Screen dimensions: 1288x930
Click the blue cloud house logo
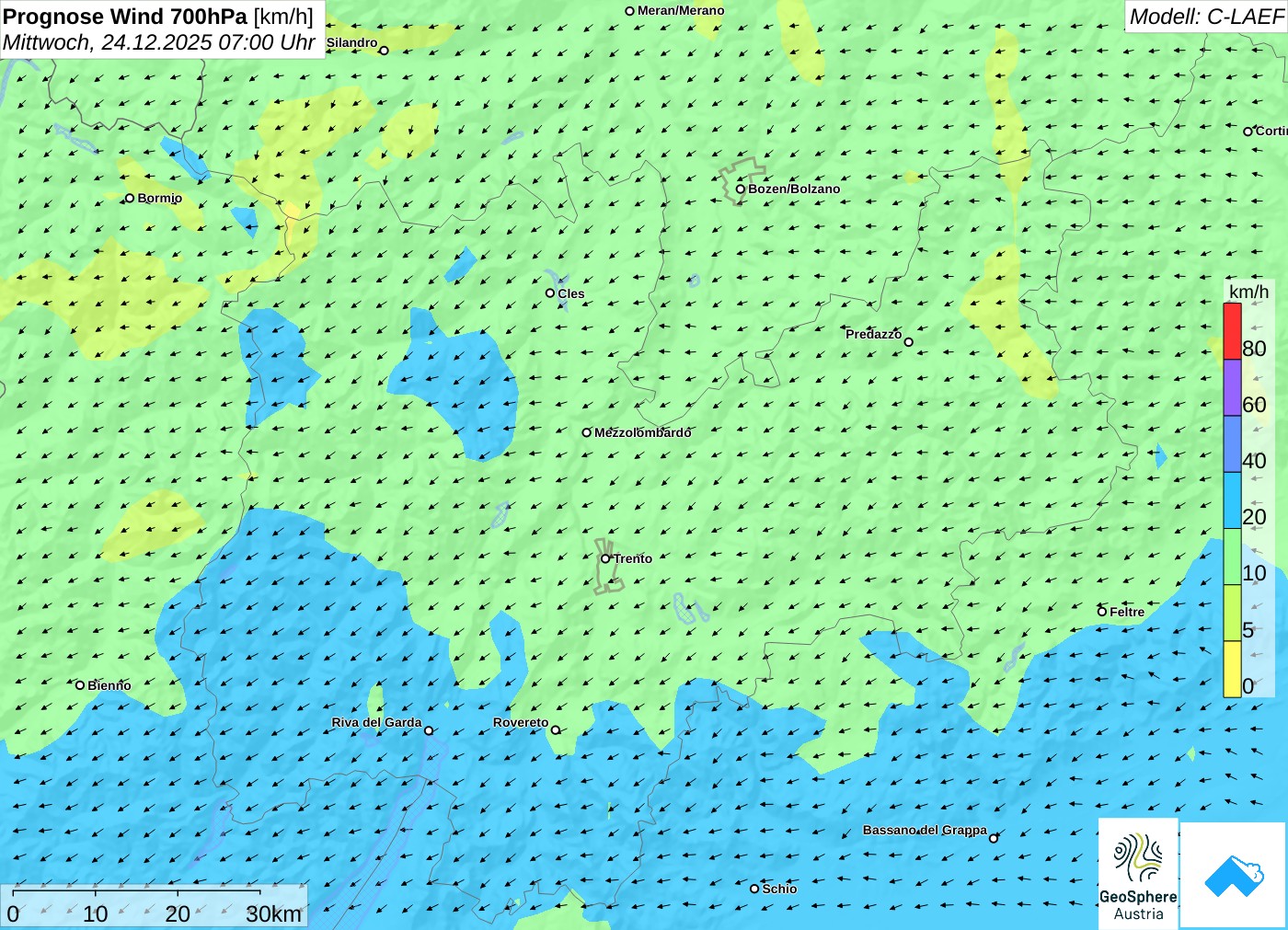pyautogui.click(x=1234, y=875)
